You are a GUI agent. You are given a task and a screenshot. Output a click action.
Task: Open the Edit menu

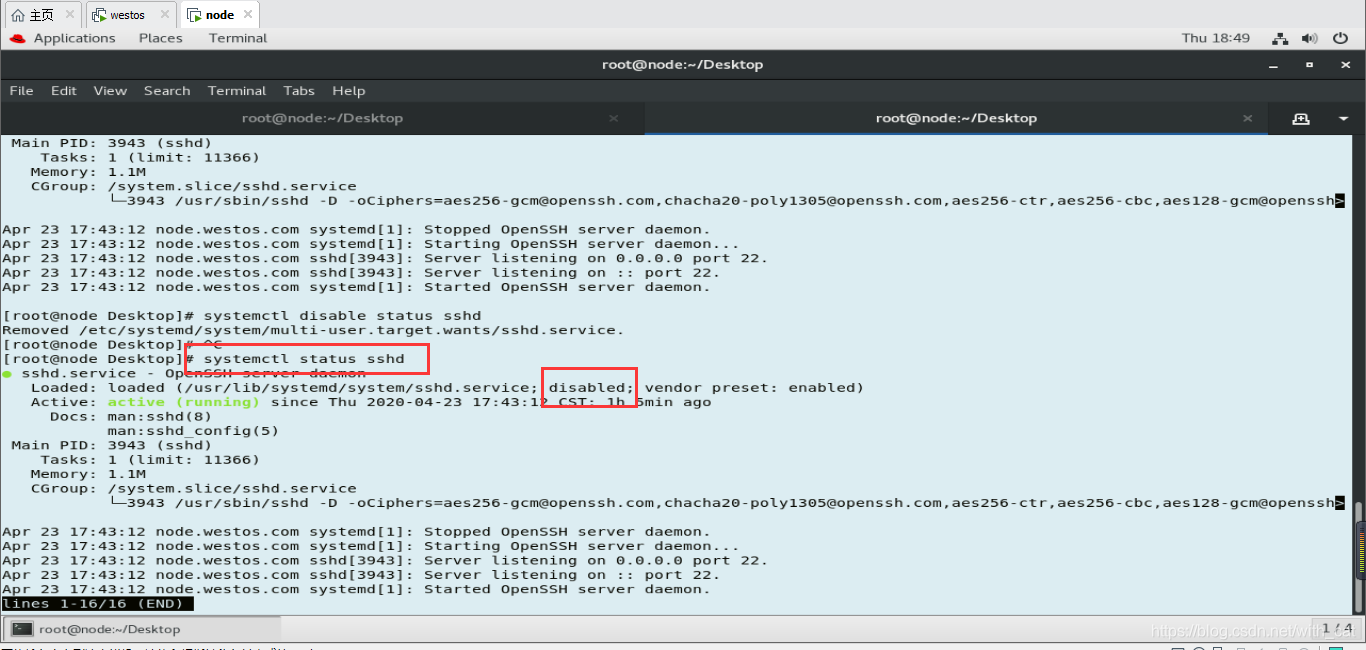point(64,90)
